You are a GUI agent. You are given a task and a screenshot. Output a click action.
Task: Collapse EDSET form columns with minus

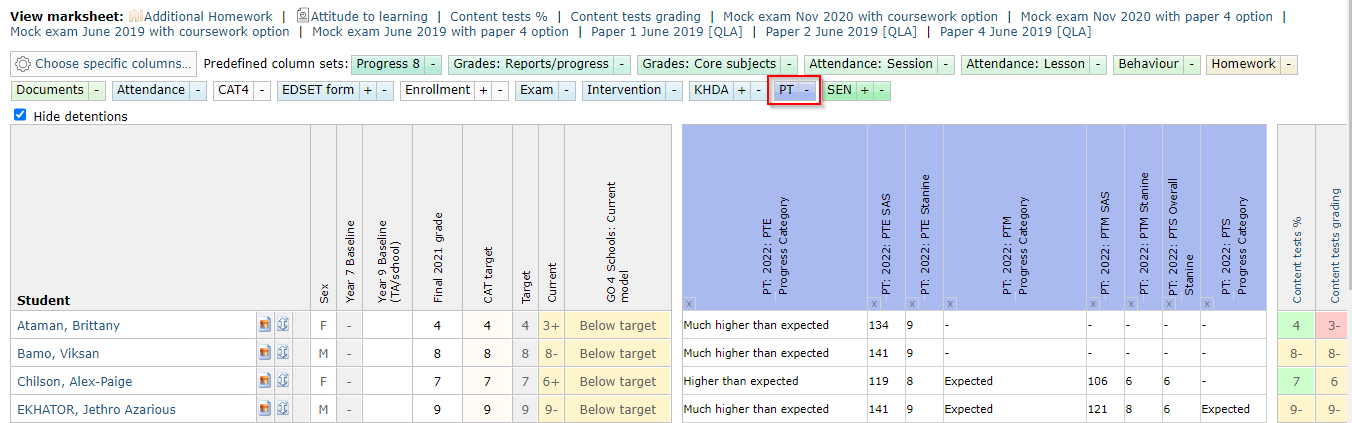(x=383, y=90)
